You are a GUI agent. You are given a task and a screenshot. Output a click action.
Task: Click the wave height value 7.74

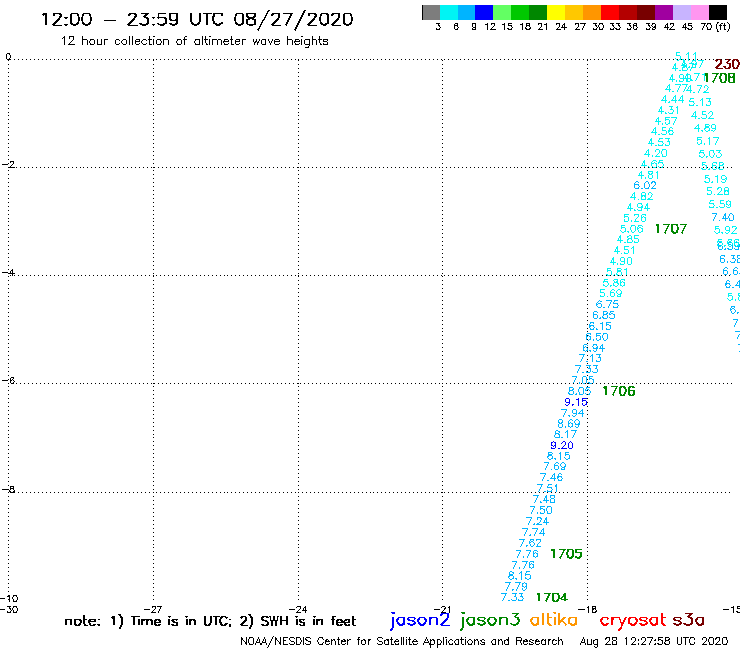click(534, 532)
